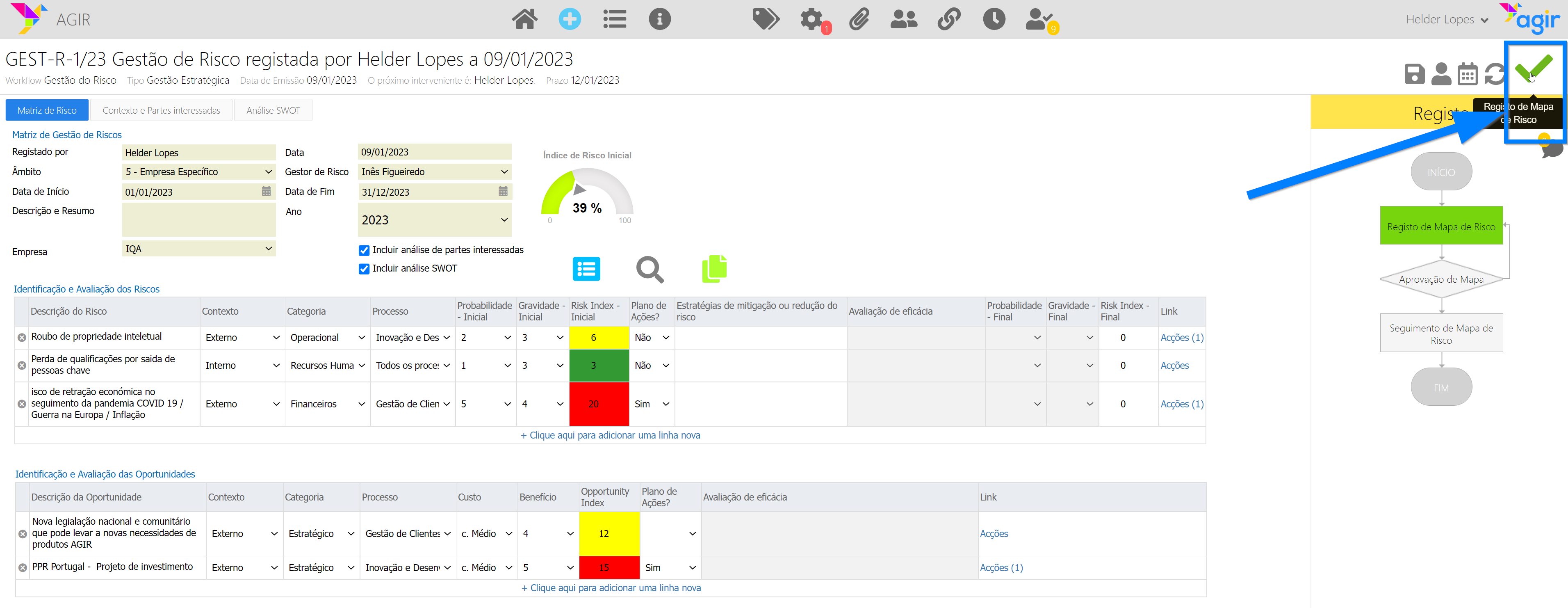Click the blue list view icon
The width and height of the screenshot is (1568, 608).
586,269
